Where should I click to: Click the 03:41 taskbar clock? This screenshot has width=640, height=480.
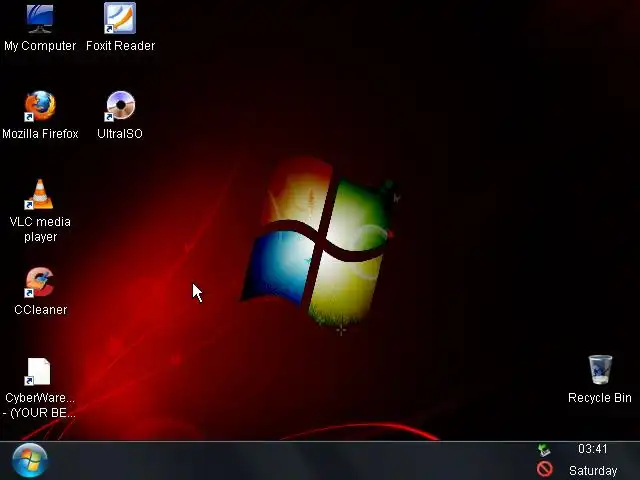pyautogui.click(x=593, y=449)
